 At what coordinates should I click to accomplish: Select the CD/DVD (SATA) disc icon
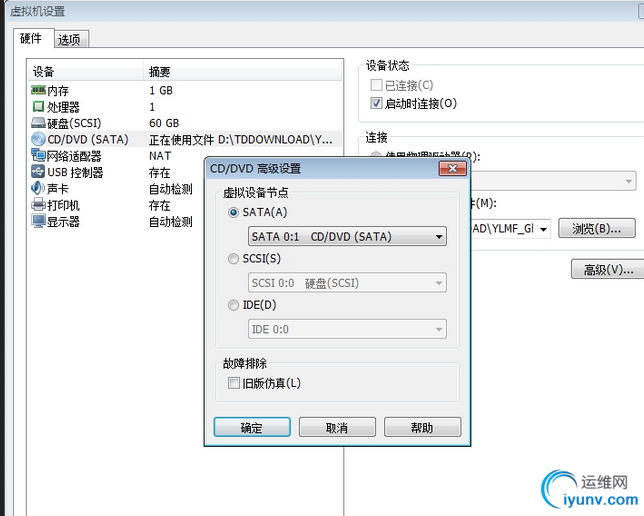pyautogui.click(x=38, y=139)
